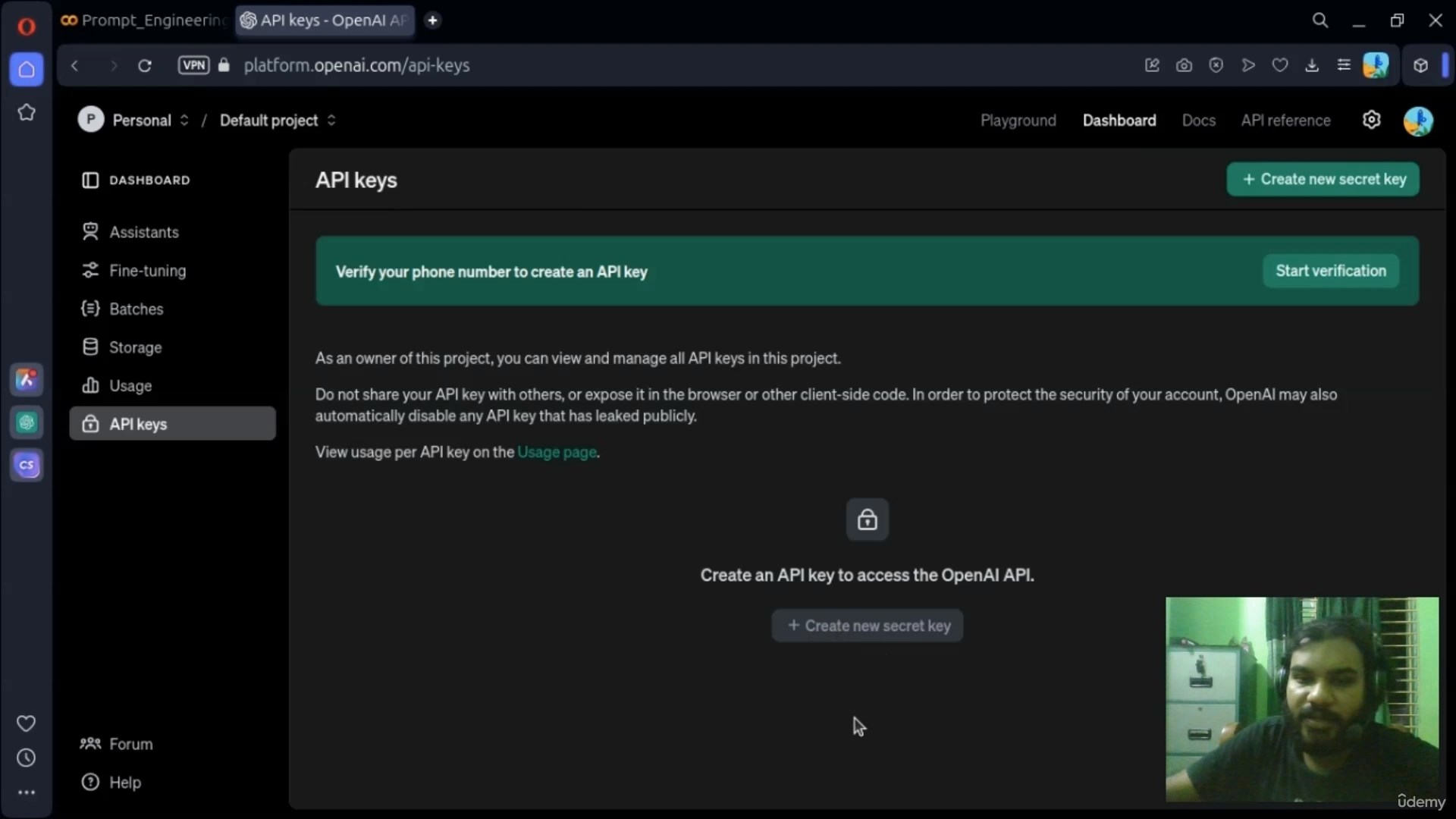Viewport: 1456px width, 819px height.
Task: Select the API keys - OpenAI tab
Action: click(x=325, y=20)
